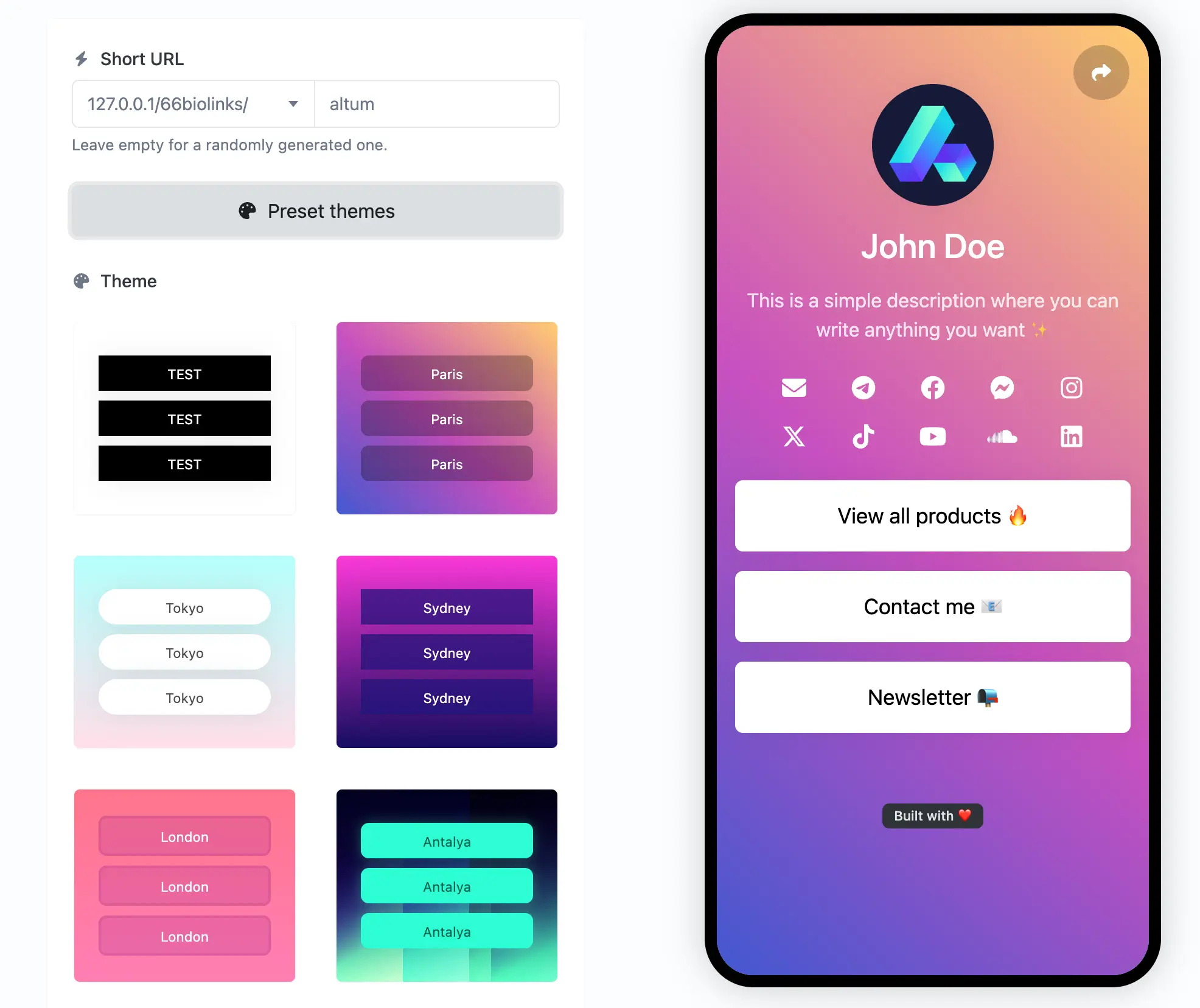The height and width of the screenshot is (1008, 1200).
Task: Click the Contact me button on preview
Action: pyautogui.click(x=932, y=607)
